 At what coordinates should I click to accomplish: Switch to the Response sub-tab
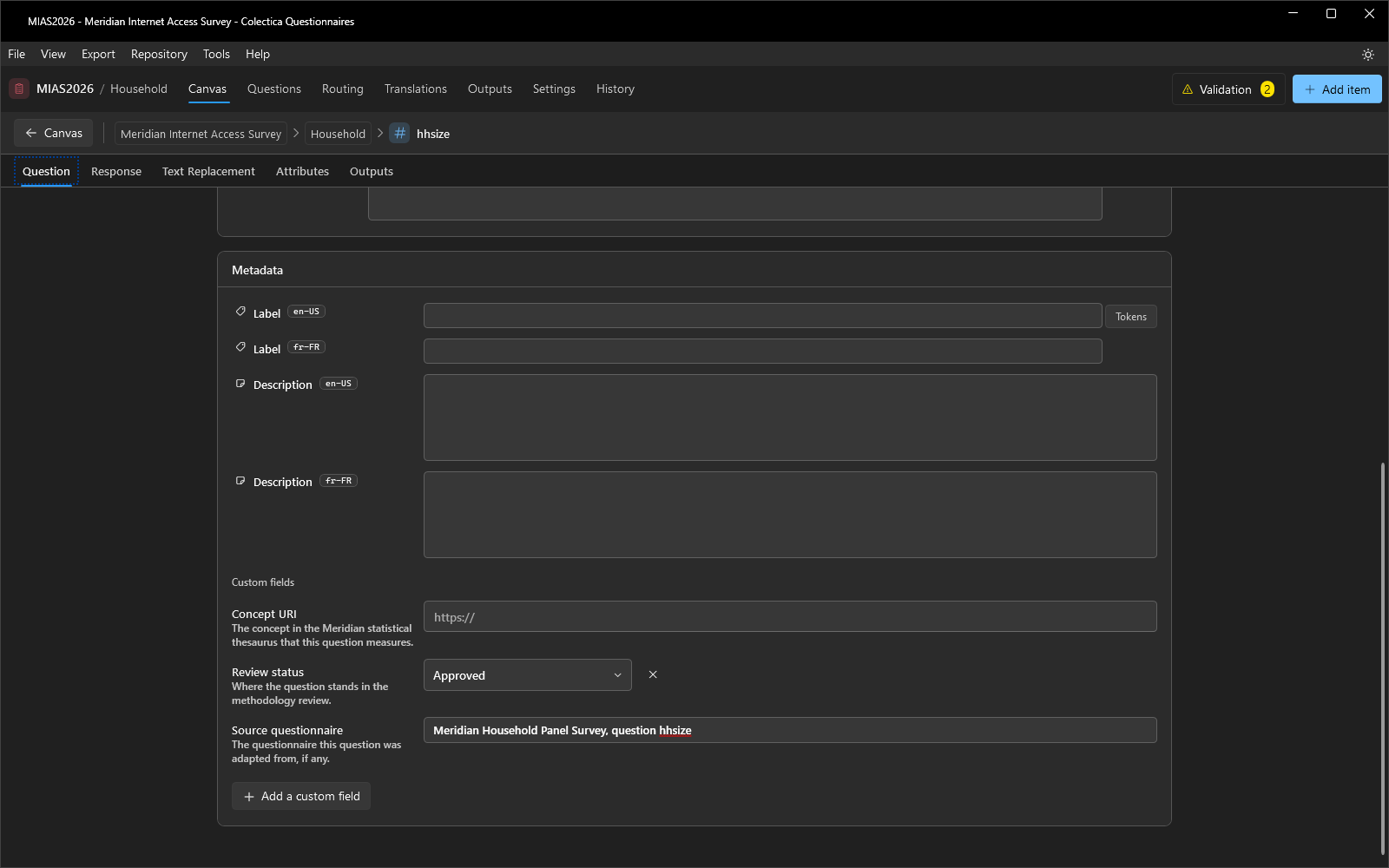116,171
